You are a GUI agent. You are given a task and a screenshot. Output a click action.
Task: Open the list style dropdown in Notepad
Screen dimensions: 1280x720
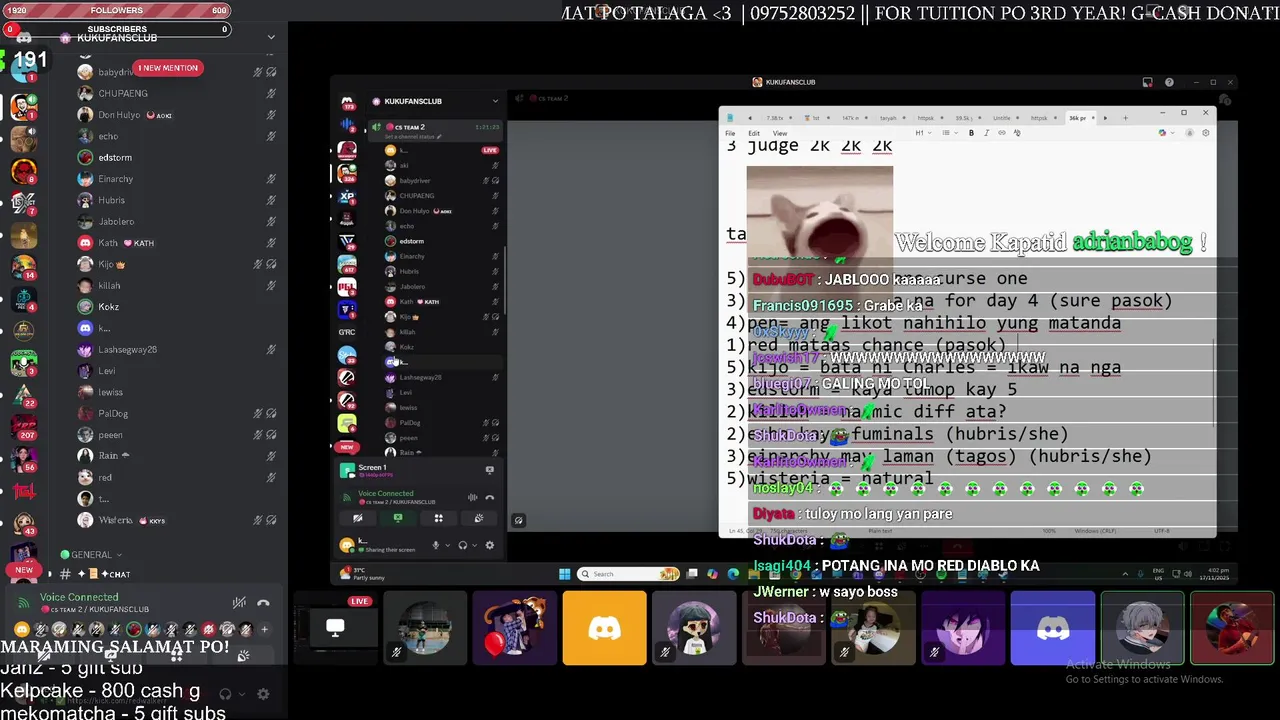[950, 133]
